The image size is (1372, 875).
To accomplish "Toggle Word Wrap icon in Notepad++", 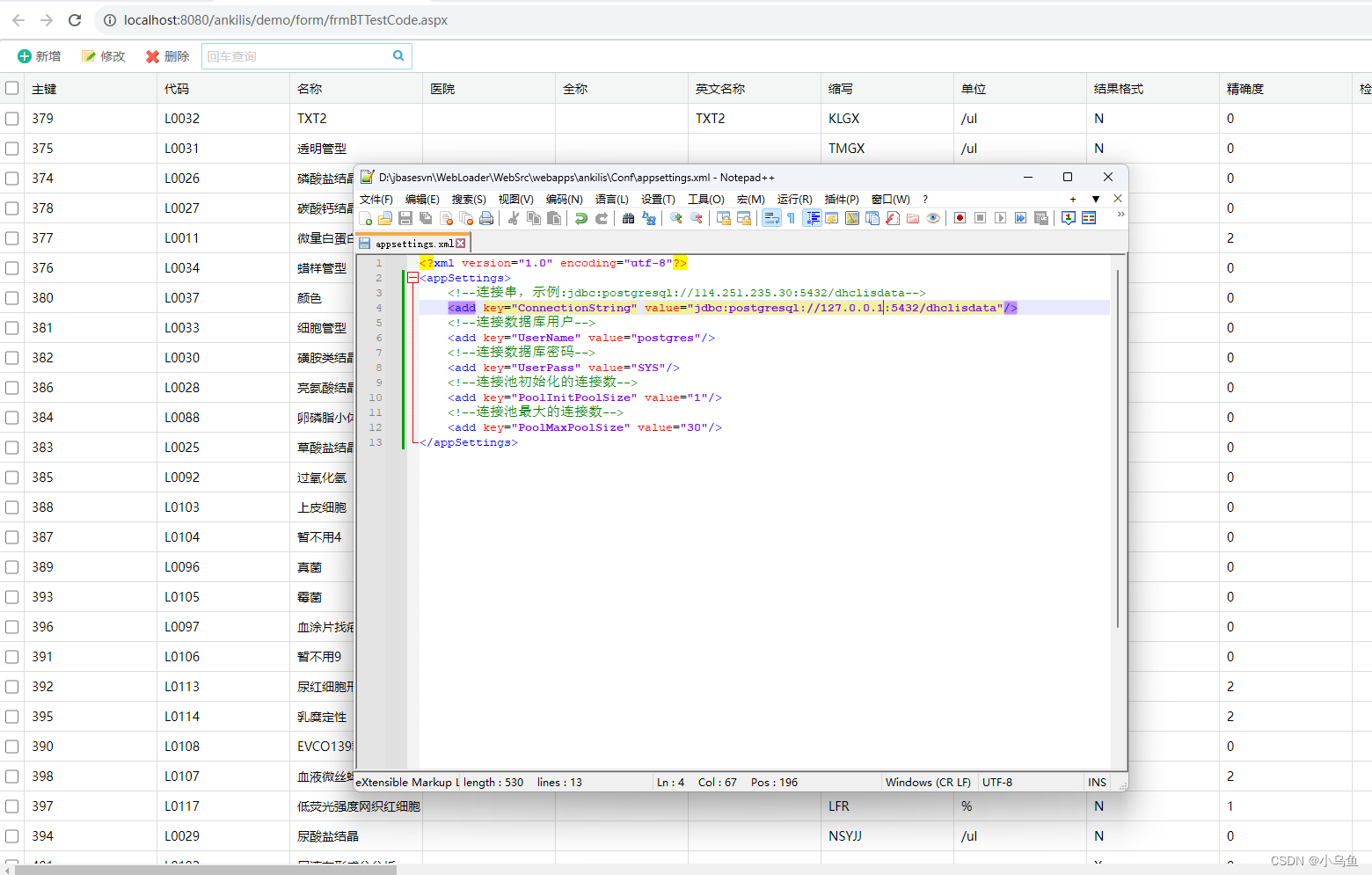I will 771,218.
